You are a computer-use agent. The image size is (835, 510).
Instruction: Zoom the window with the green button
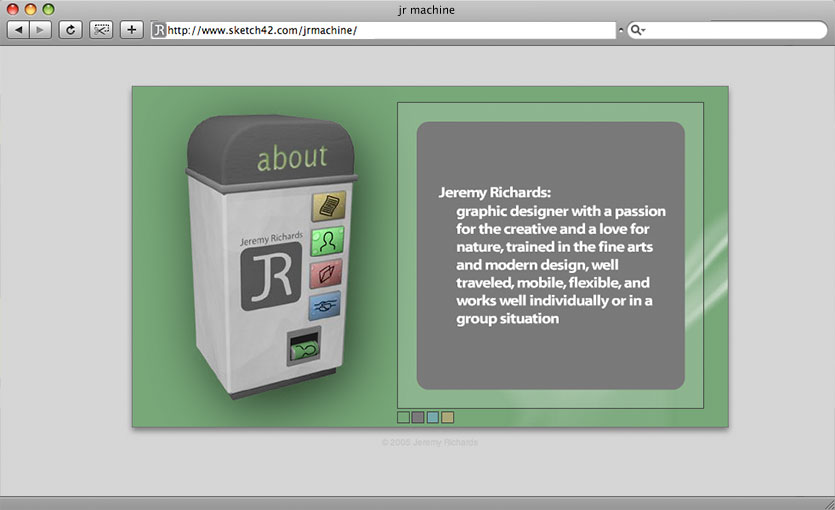coord(48,9)
